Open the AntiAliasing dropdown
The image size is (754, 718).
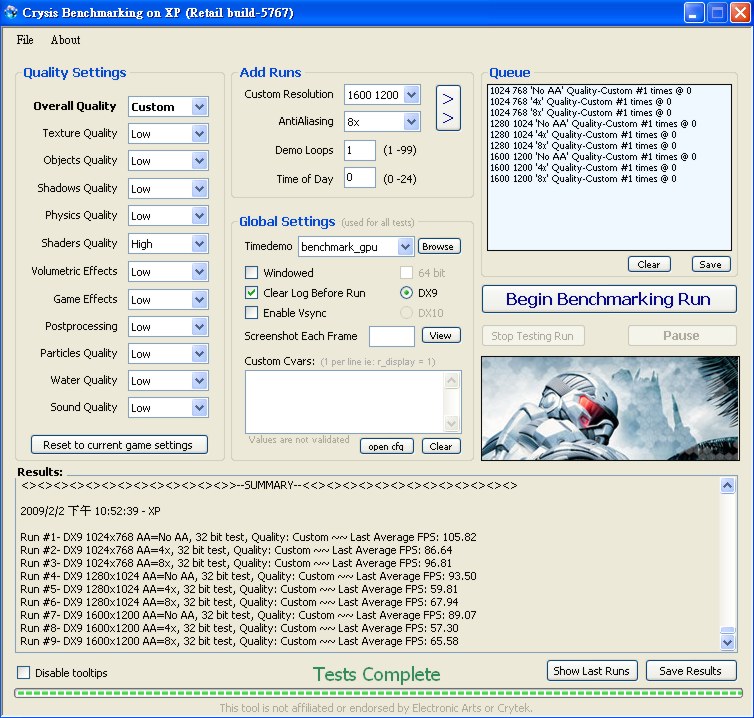coord(412,122)
